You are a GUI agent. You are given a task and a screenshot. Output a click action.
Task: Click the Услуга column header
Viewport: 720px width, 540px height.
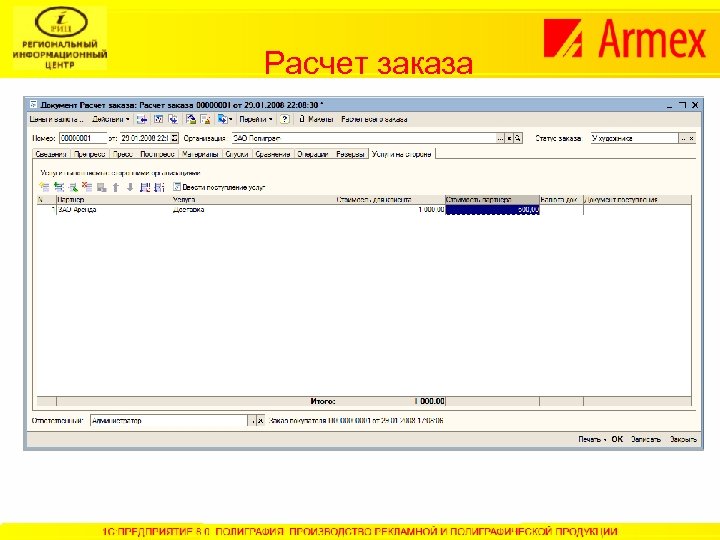pyautogui.click(x=253, y=200)
